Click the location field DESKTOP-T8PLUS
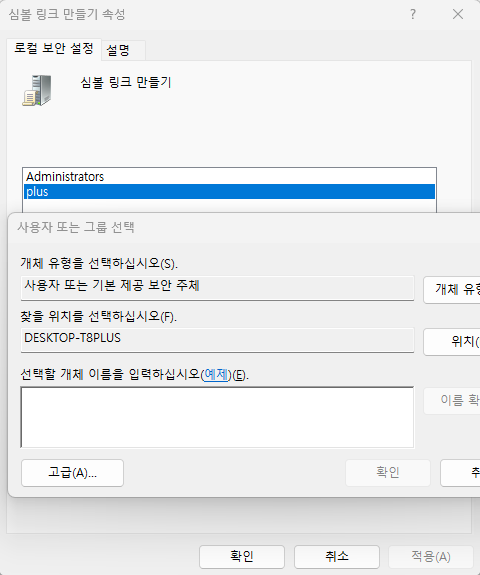 [217, 340]
